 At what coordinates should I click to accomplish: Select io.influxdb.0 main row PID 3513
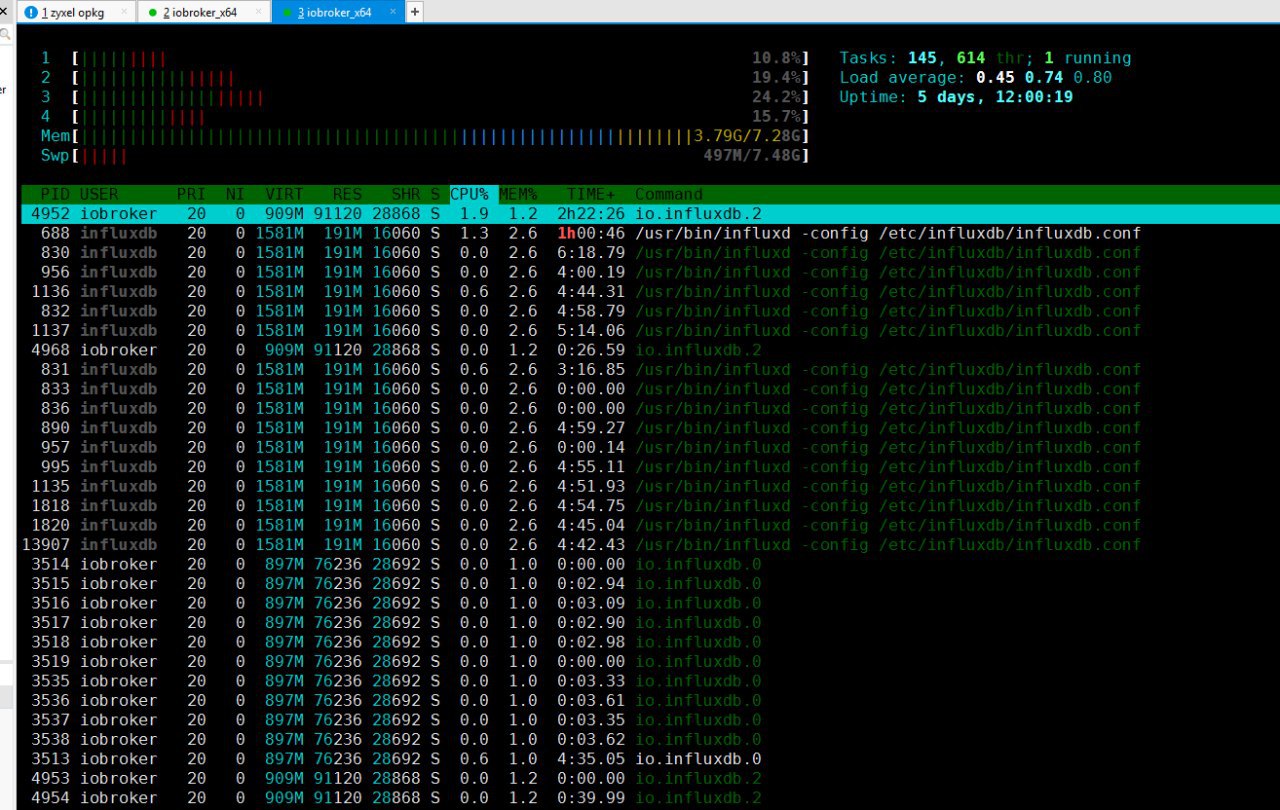click(650, 759)
